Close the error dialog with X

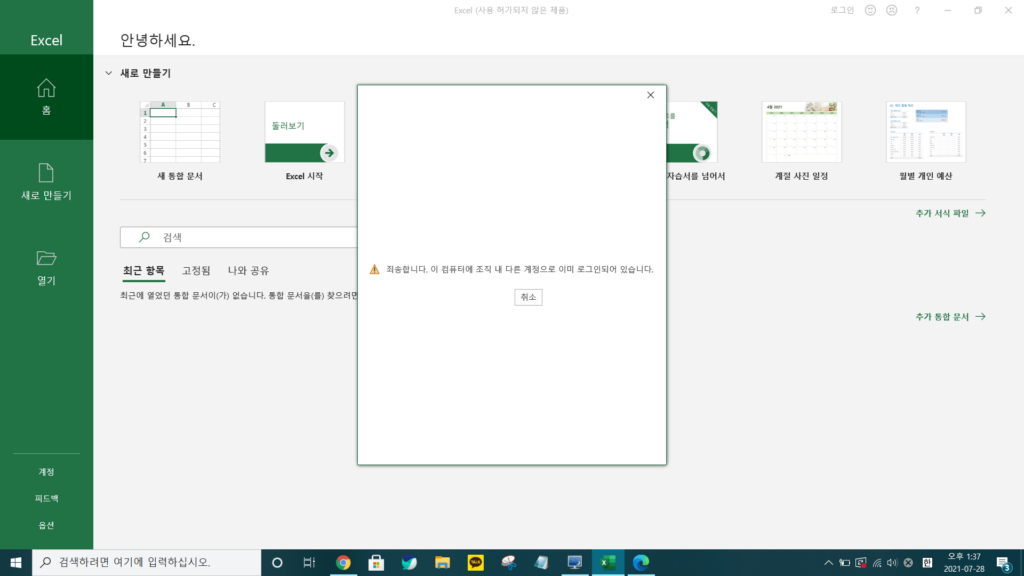pos(650,95)
